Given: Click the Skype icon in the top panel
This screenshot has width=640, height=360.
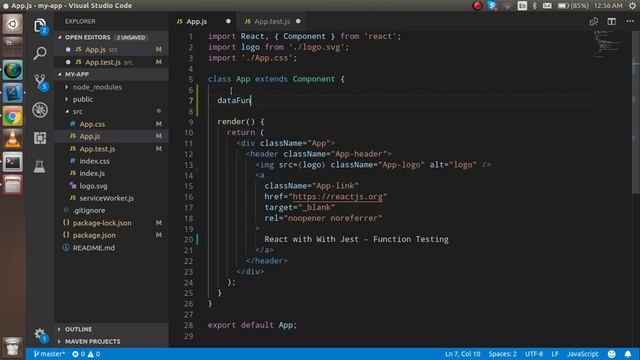Looking at the screenshot, I should click(492, 5).
